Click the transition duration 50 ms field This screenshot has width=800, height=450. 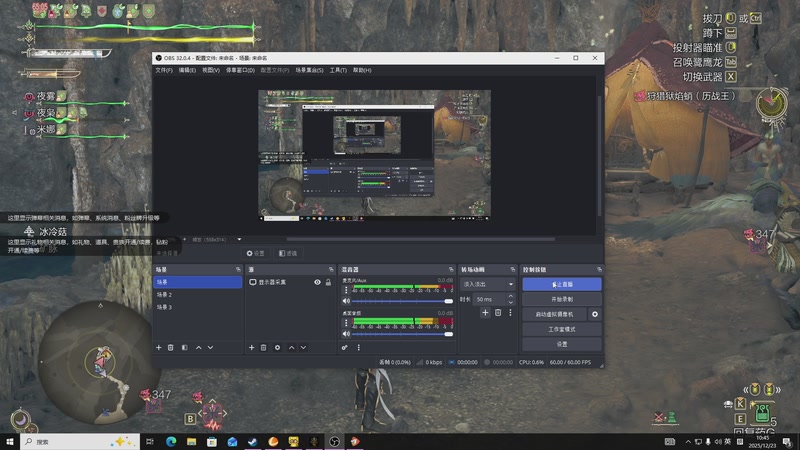(490, 299)
